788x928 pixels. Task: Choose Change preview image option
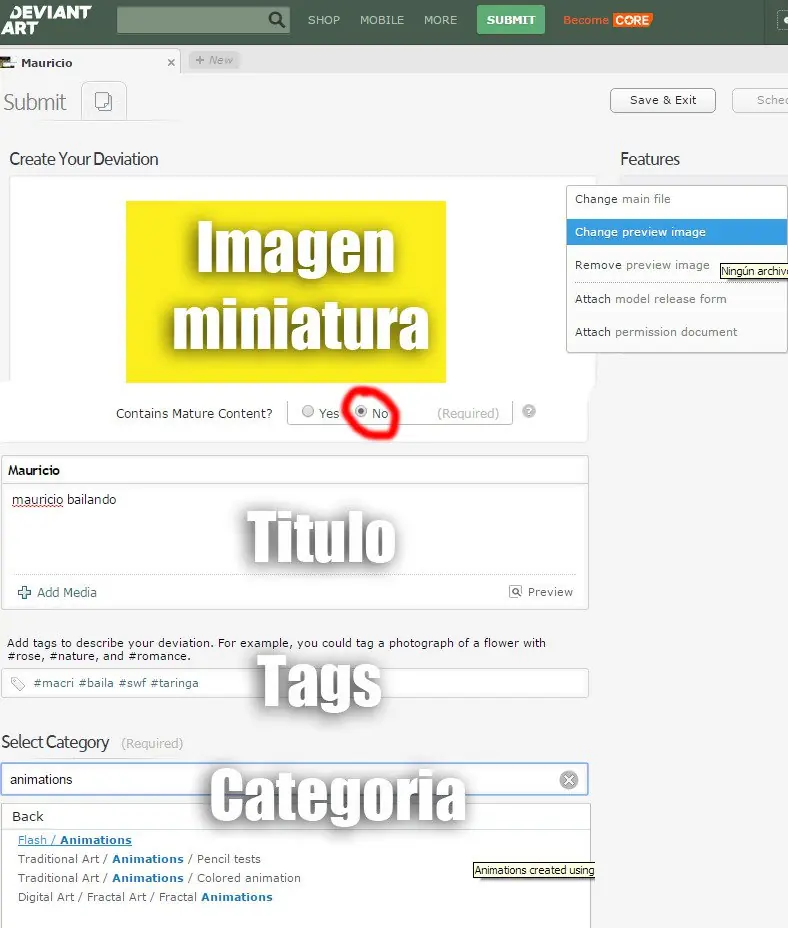click(x=677, y=232)
